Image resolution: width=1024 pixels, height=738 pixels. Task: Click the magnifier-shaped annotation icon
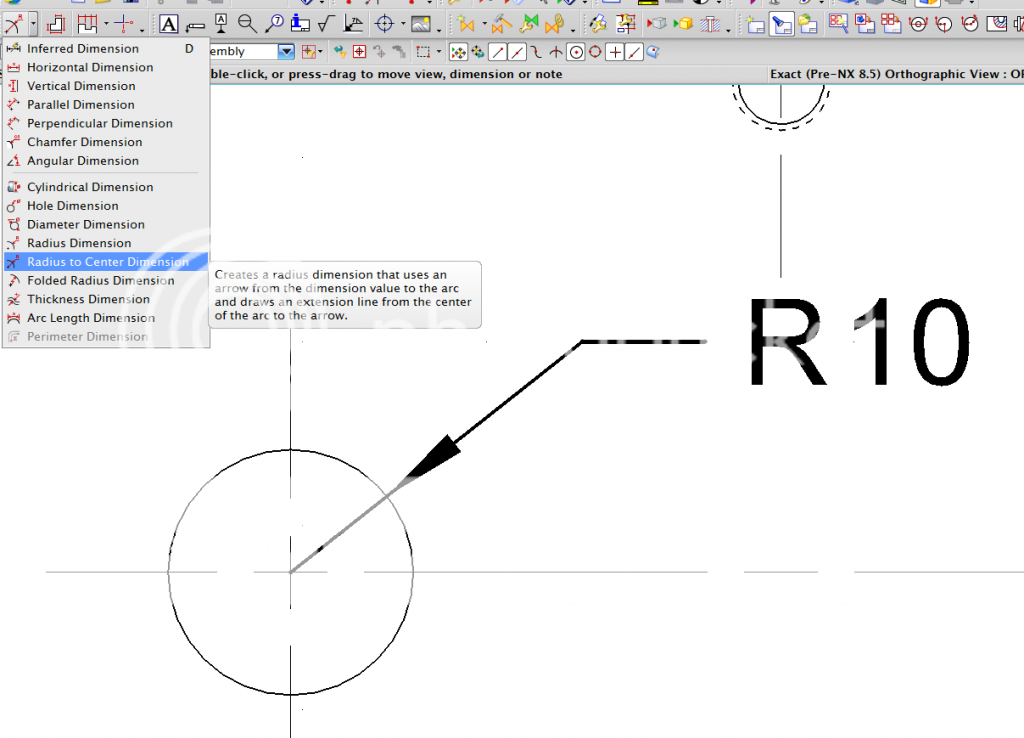pyautogui.click(x=247, y=25)
